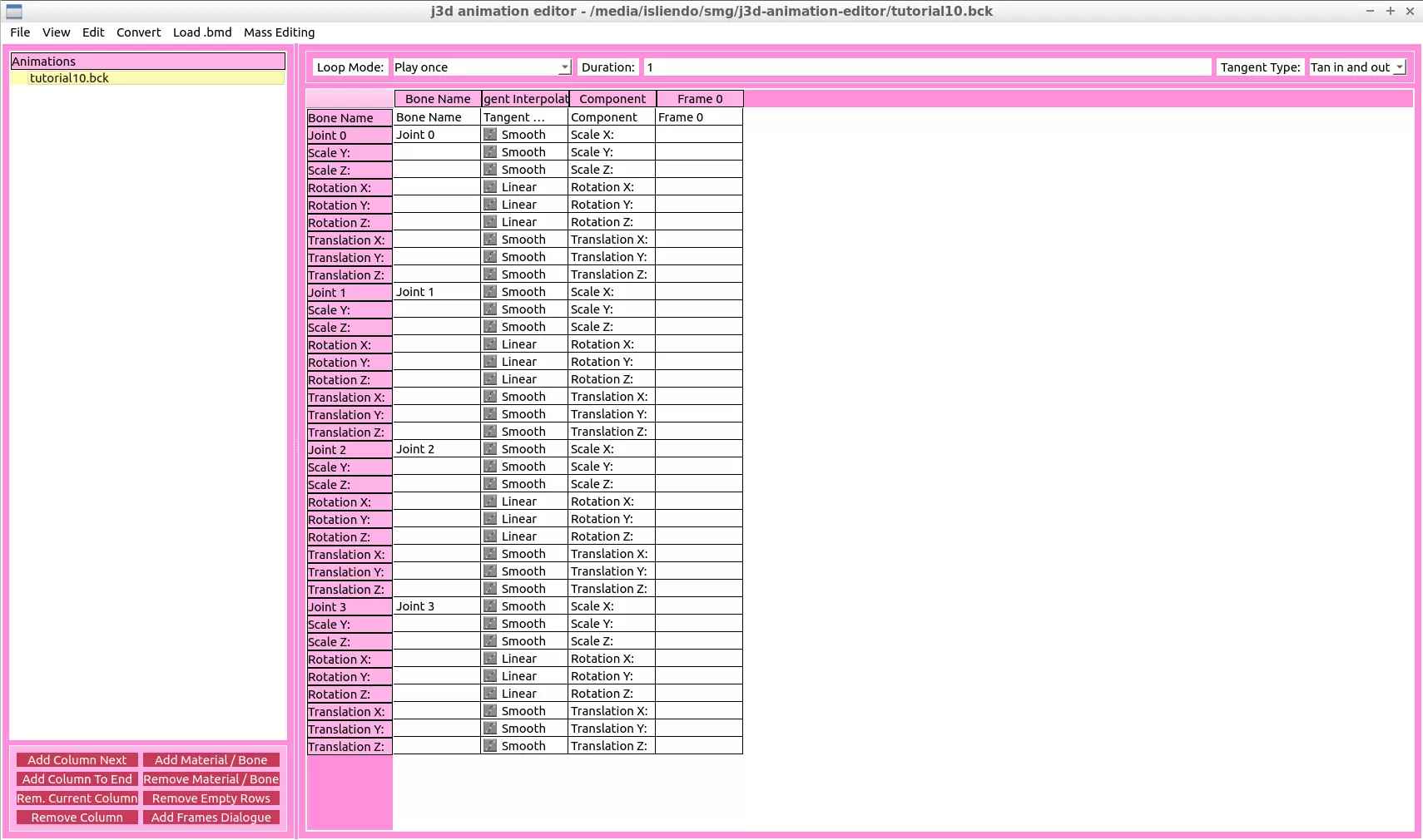Screen dimensions: 1423x840
Task: Click the application window icon in title bar
Action: pos(14,11)
